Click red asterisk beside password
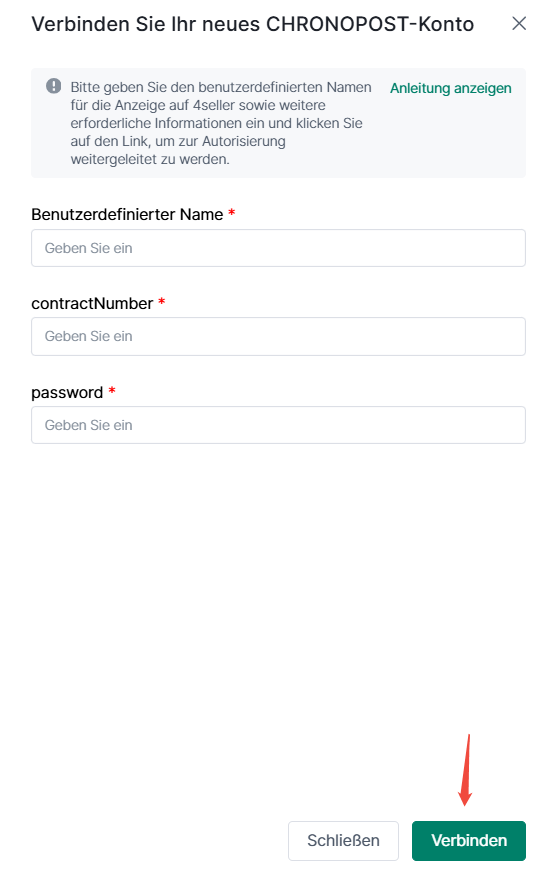Image resolution: width=539 pixels, height=870 pixels. tap(112, 390)
